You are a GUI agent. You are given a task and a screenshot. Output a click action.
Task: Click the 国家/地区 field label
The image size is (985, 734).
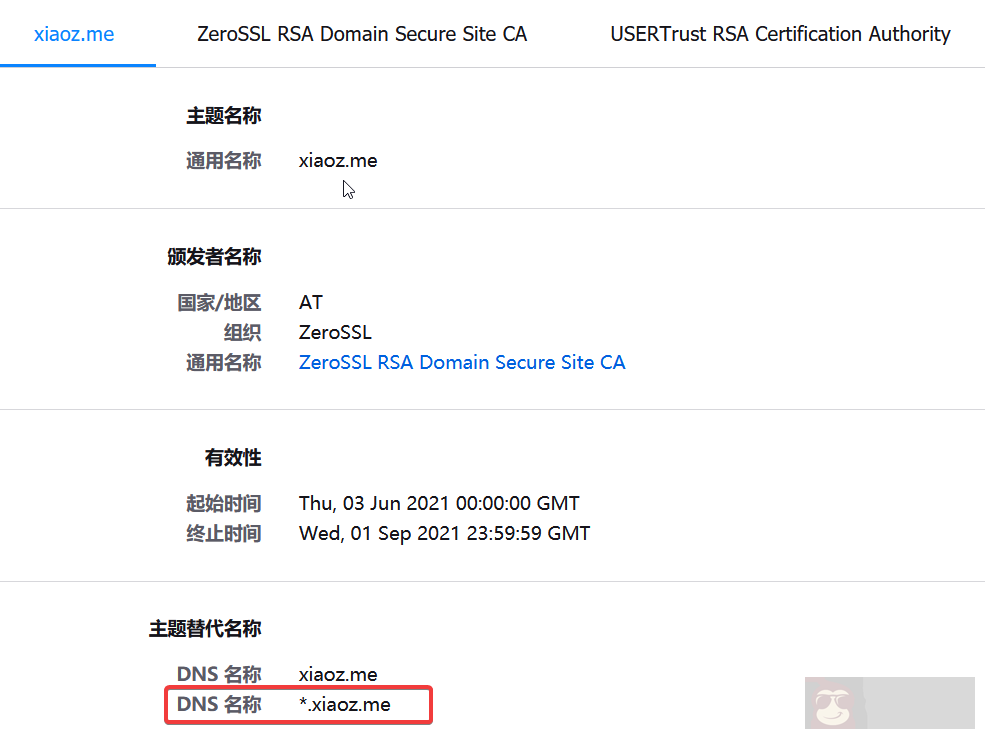click(219, 302)
